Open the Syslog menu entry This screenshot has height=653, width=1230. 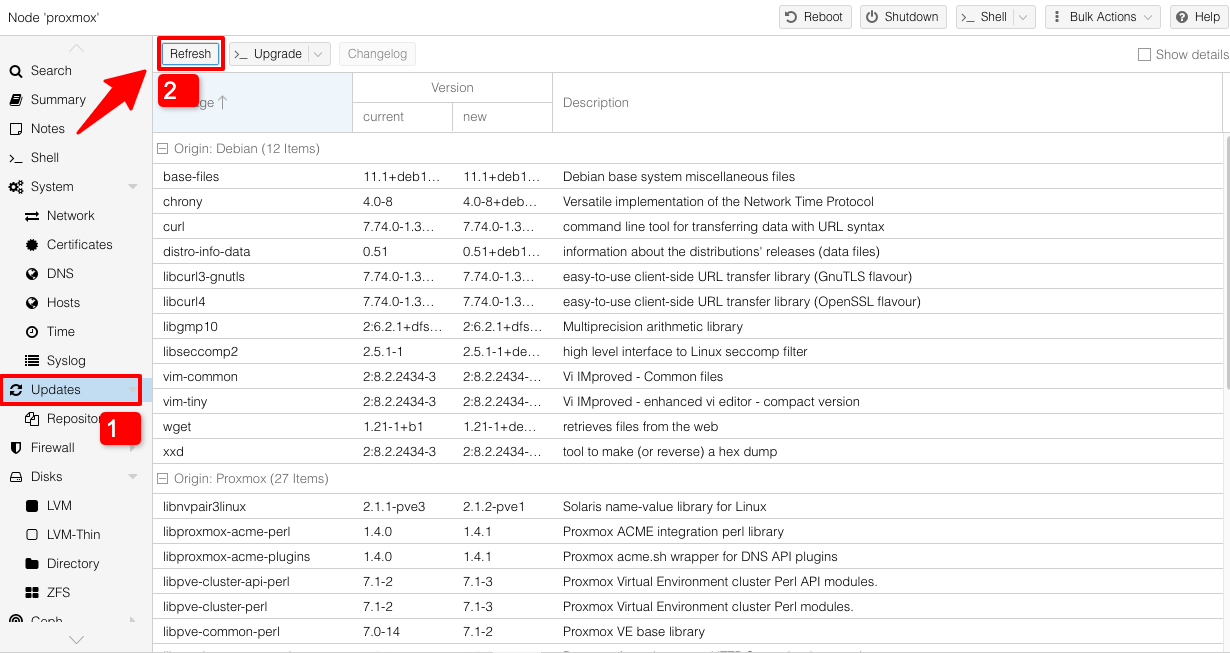pos(66,361)
